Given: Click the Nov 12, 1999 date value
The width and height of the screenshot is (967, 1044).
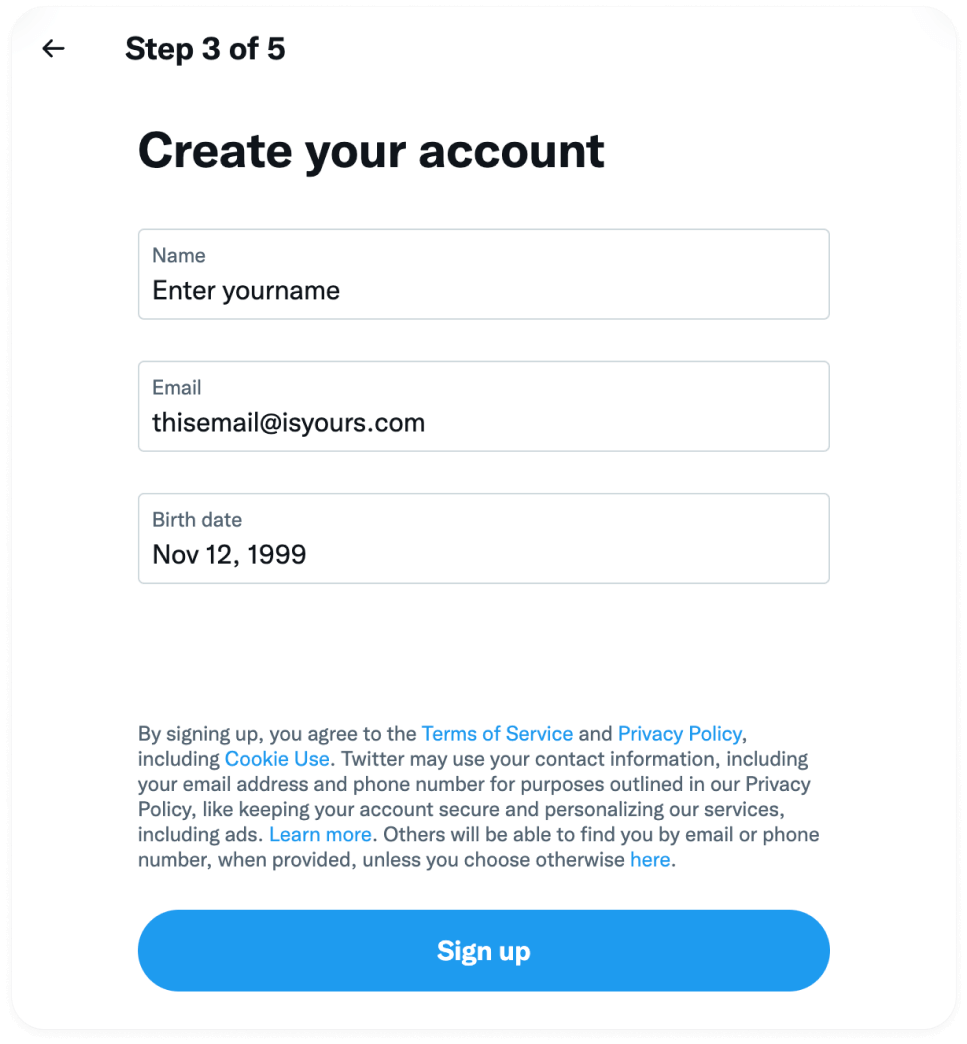Looking at the screenshot, I should click(x=229, y=555).
